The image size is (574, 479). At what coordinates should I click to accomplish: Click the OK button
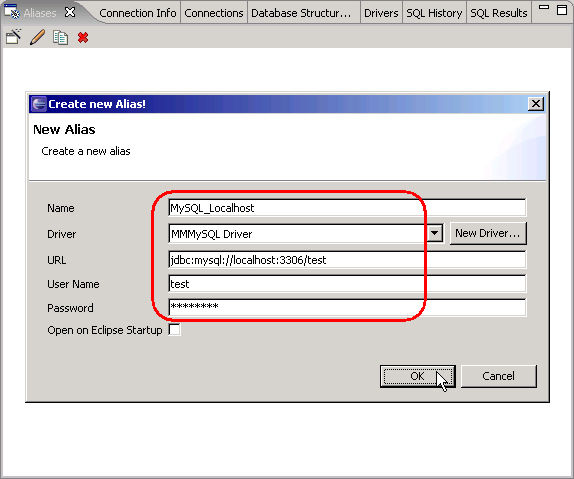point(417,376)
